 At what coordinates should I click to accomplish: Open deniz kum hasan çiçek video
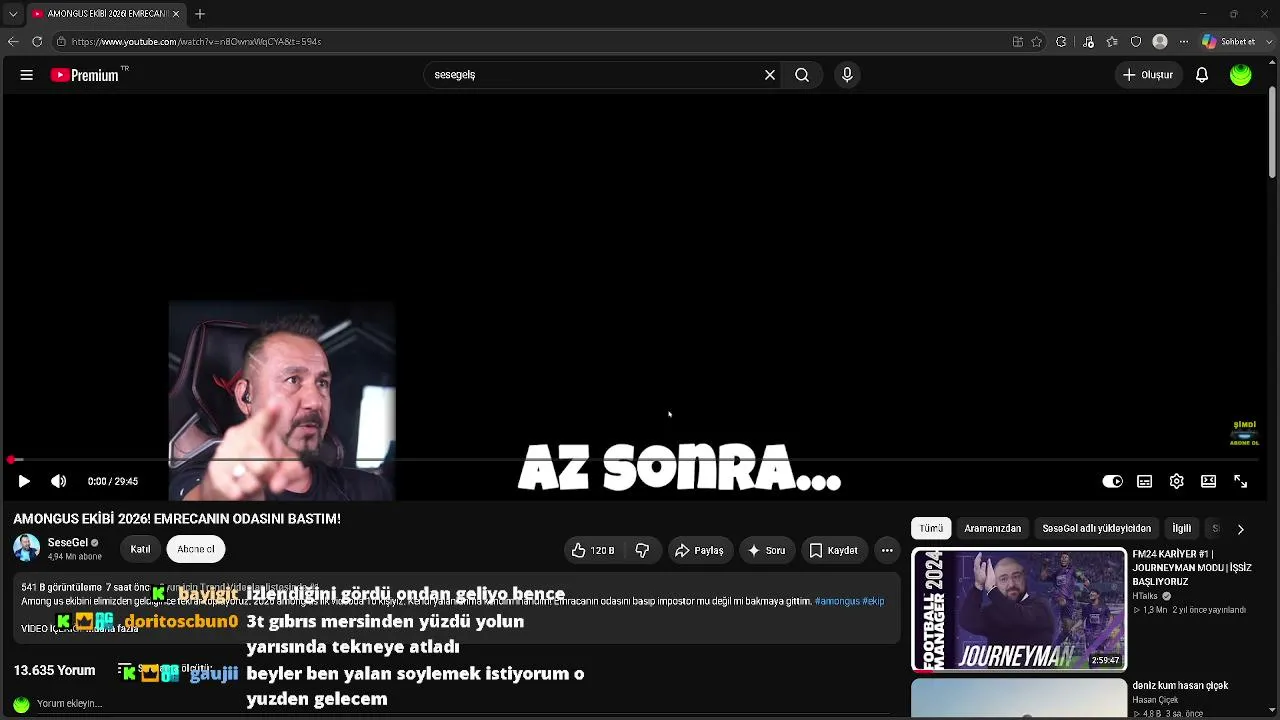[x=1180, y=686]
